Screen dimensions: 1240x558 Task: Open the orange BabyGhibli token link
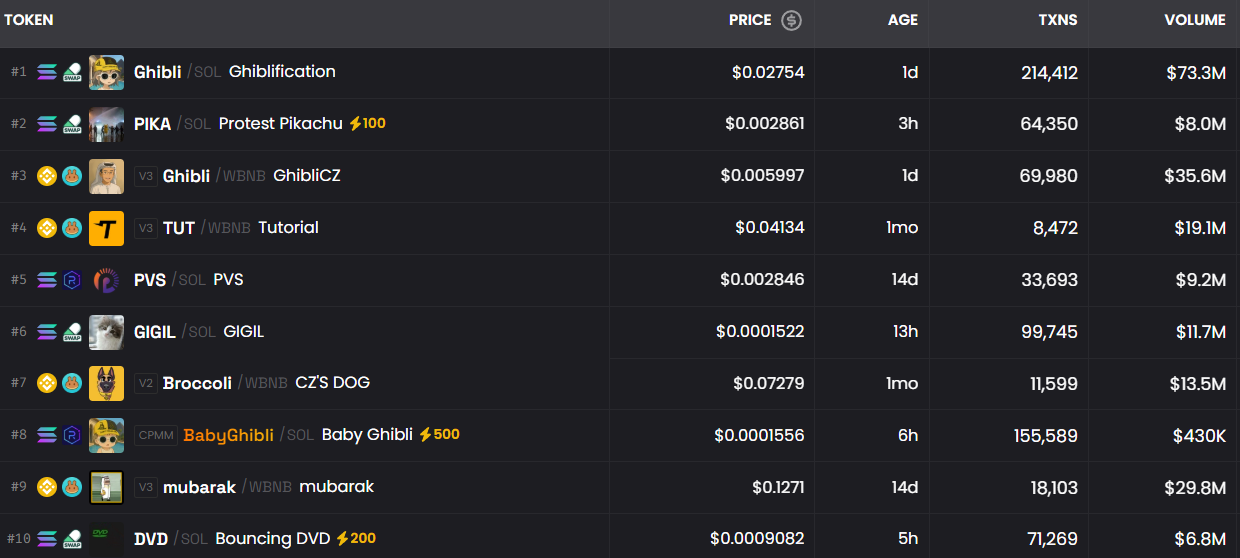pos(228,435)
